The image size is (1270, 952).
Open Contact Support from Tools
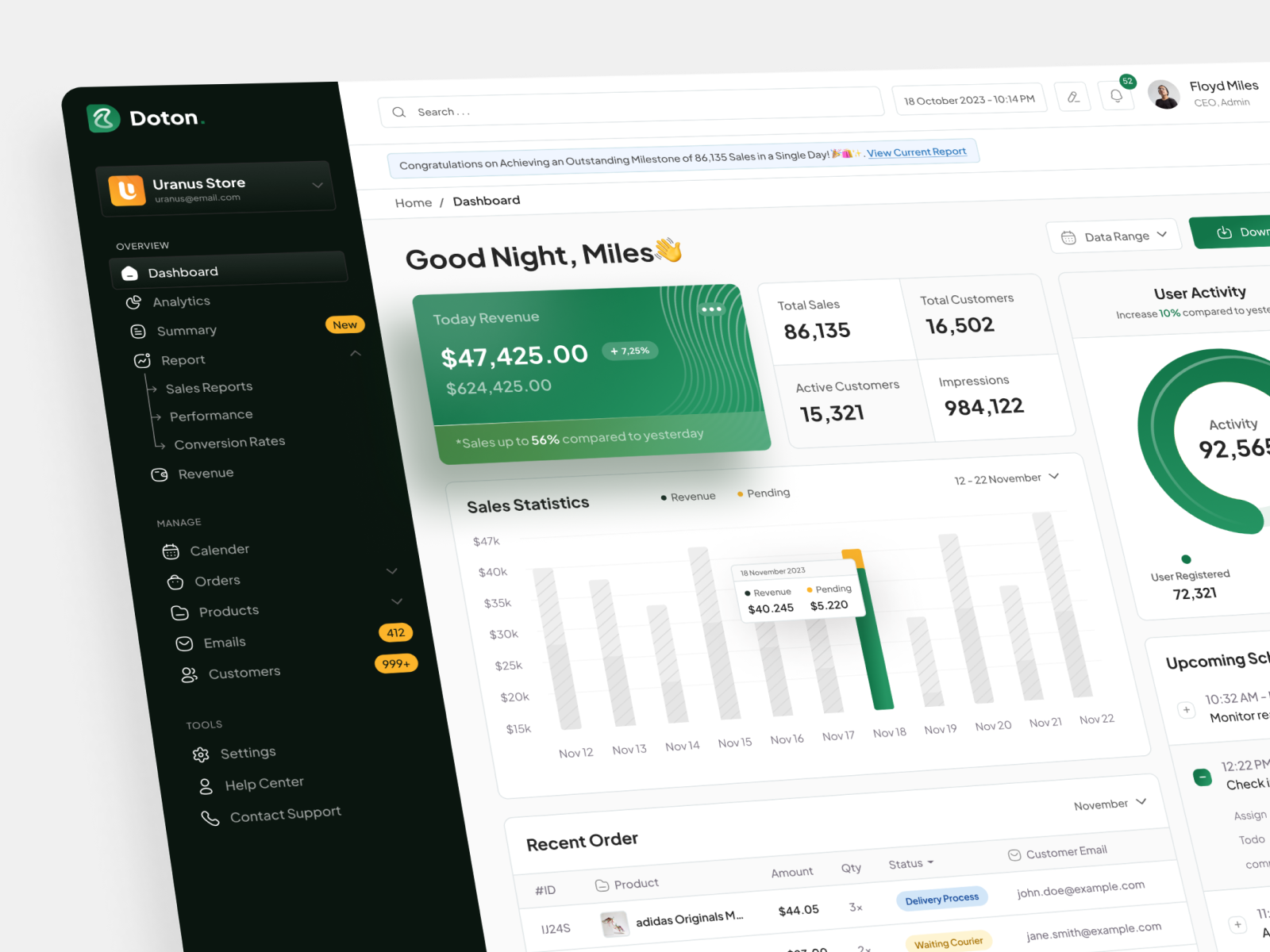click(284, 812)
